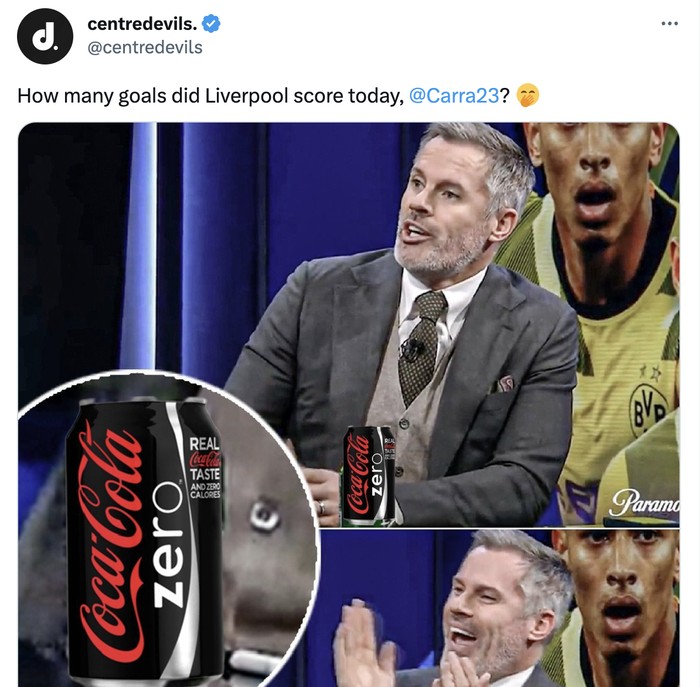The image size is (700, 687).
Task: Click the hand-over-mouth emoji
Action: (528, 96)
